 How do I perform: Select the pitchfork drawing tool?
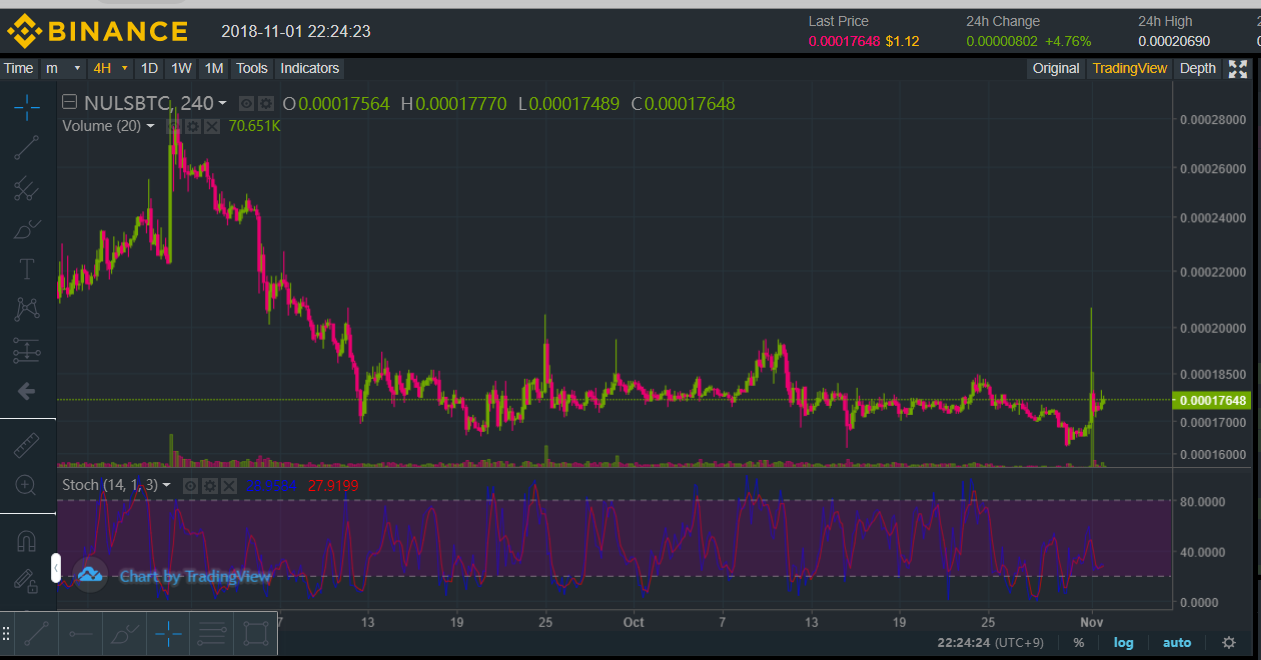tap(27, 188)
